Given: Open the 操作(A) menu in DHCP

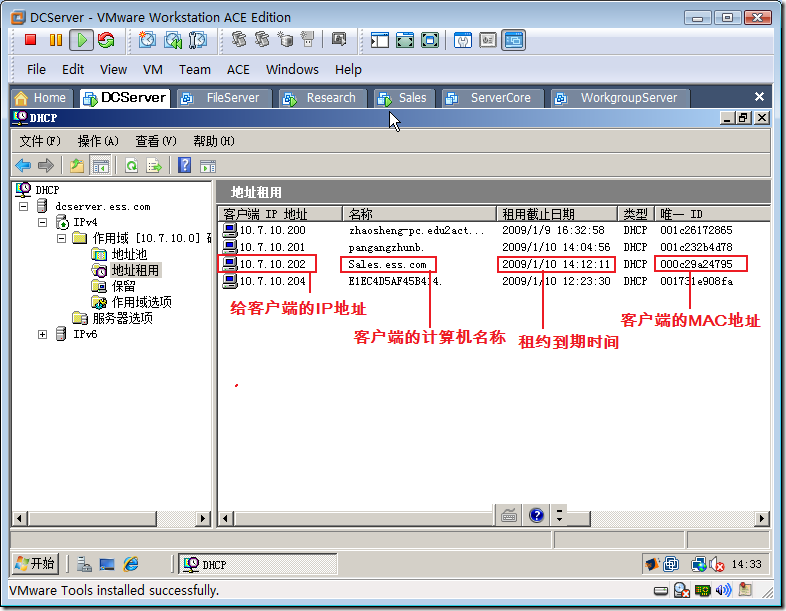Looking at the screenshot, I should pos(98,141).
